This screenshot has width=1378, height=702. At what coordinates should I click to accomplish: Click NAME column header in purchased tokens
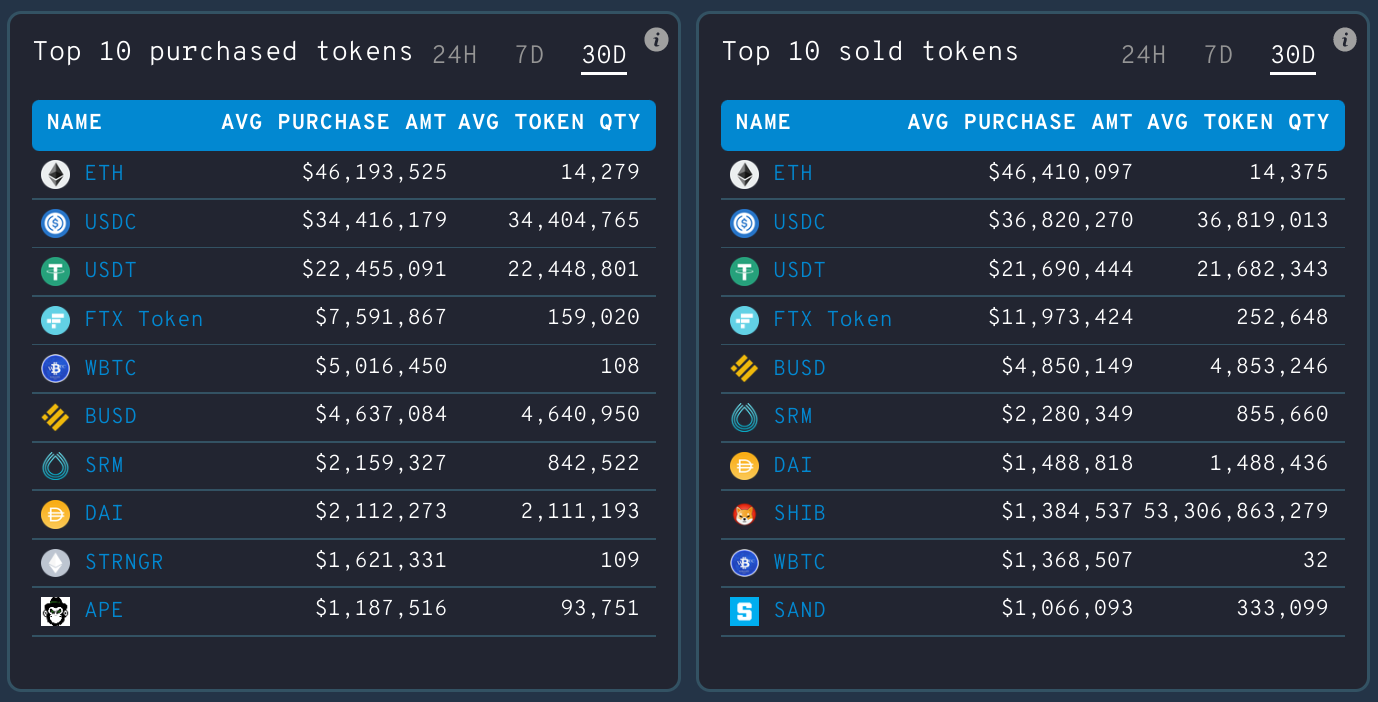click(75, 123)
